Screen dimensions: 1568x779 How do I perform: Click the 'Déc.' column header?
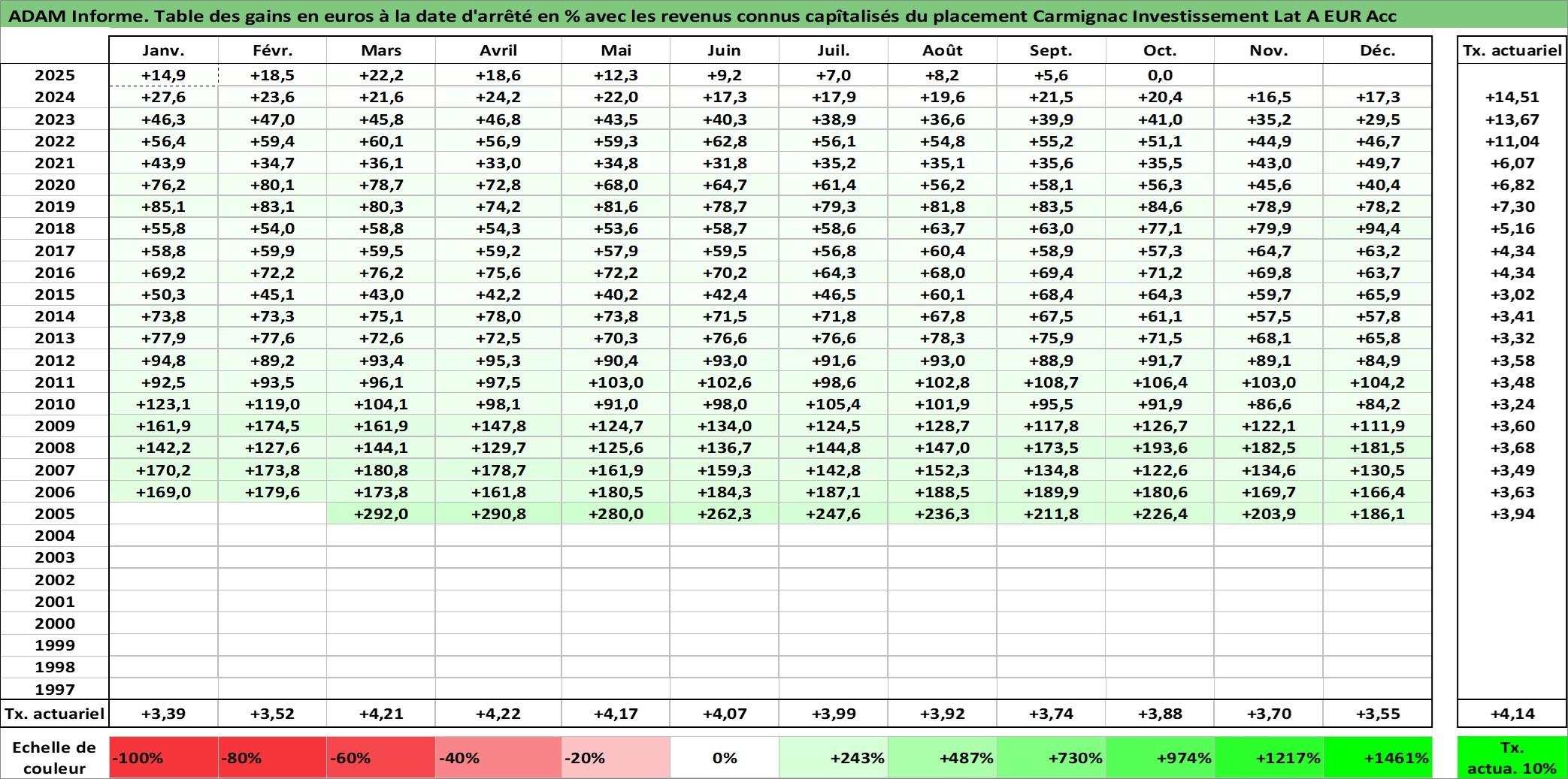click(1377, 50)
